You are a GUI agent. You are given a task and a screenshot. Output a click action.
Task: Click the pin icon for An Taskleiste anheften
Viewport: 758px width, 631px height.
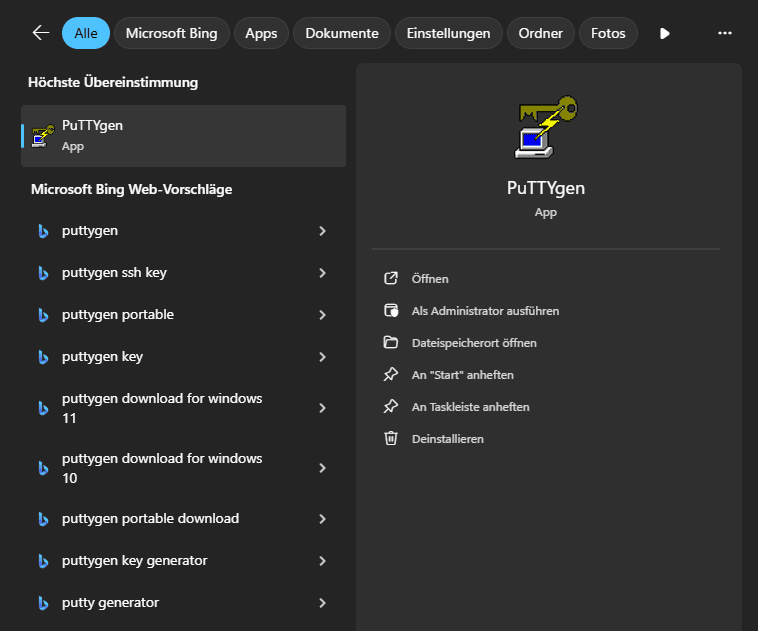[391, 406]
